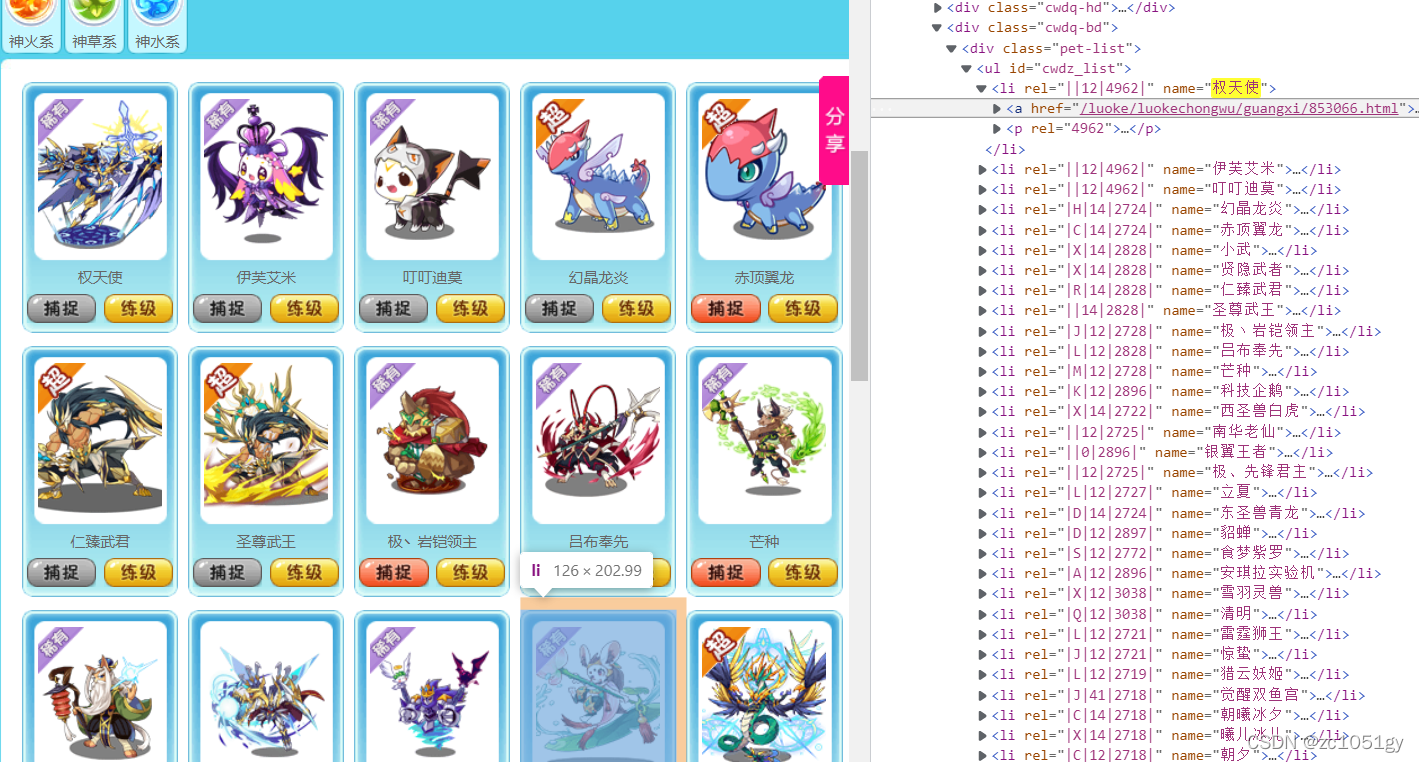1419x762 pixels.
Task: Open the 权天使 pet thumbnail
Action: pyautogui.click(x=100, y=176)
